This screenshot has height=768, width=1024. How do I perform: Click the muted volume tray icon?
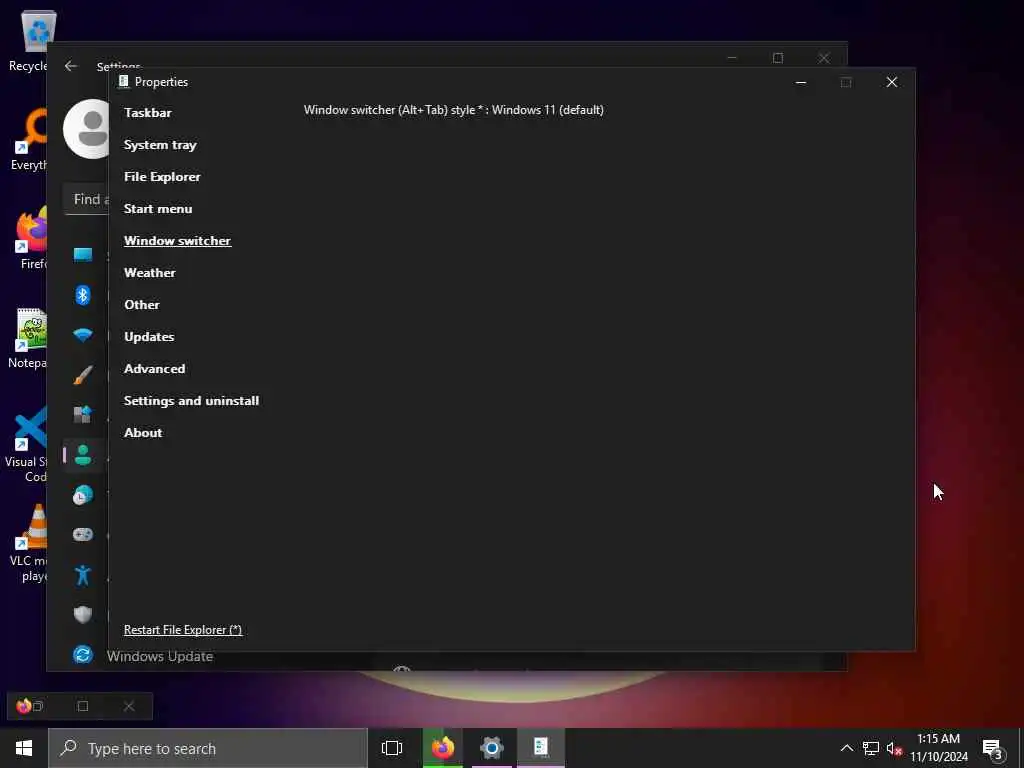tap(894, 748)
